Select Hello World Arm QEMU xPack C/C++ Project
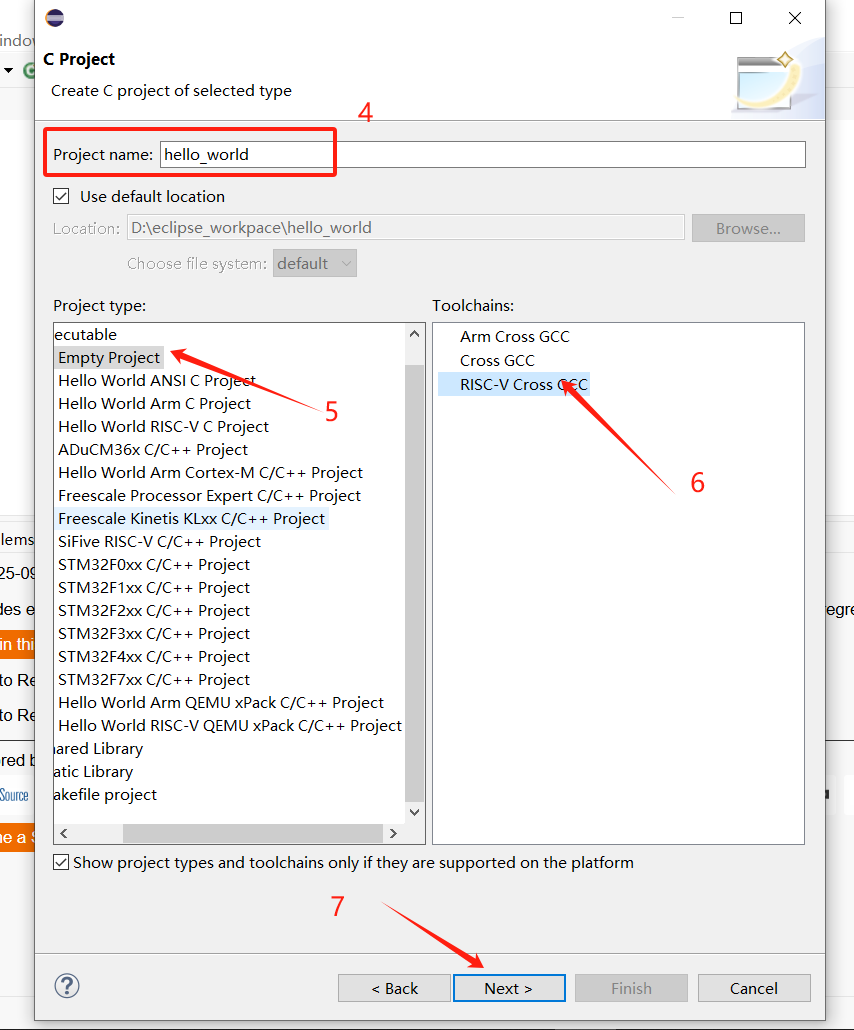 [x=221, y=703]
